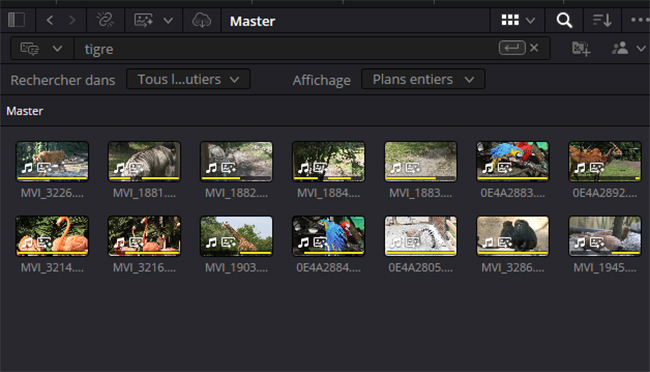Expand the view mode dropdown arrow
Viewport: 650px width, 372px height.
[x=530, y=20]
